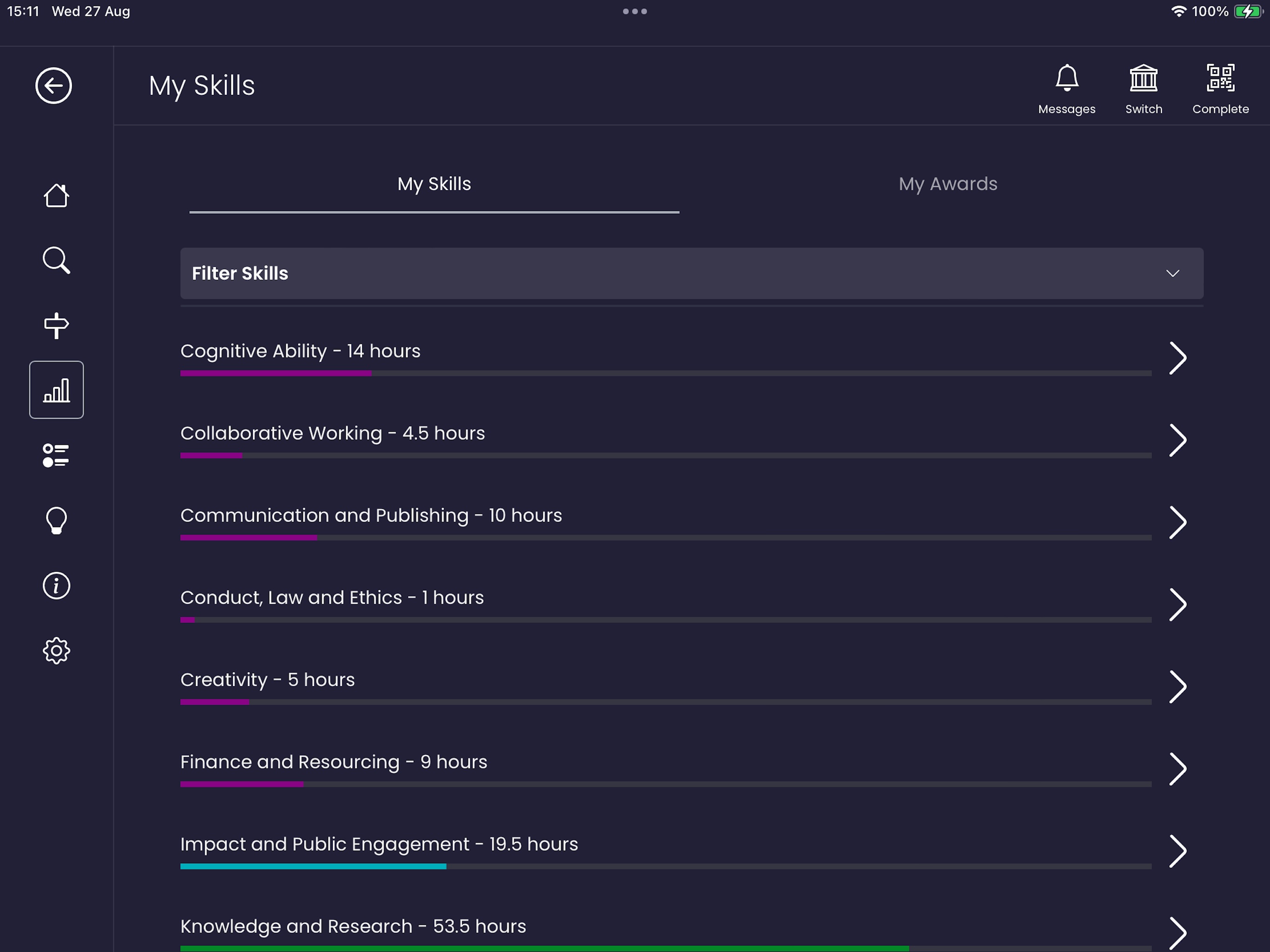The image size is (1270, 952).
Task: Expand the Filter Skills dropdown
Action: [x=692, y=273]
